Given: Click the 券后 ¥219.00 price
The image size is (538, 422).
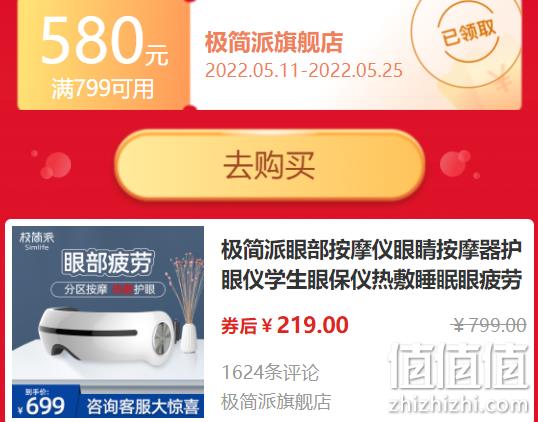Looking at the screenshot, I should [285, 325].
